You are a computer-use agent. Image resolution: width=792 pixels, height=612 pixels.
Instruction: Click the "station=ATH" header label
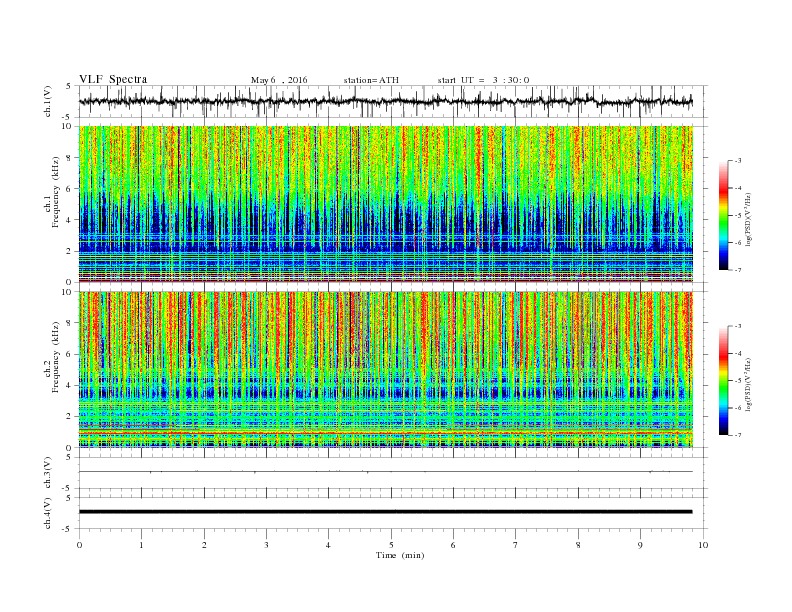tap(371, 80)
